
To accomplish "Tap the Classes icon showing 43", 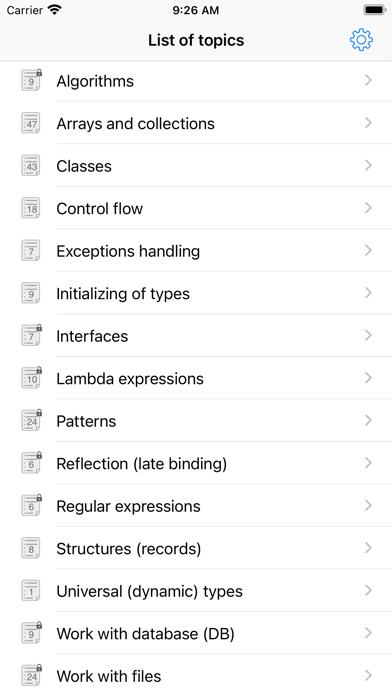I will click(x=32, y=166).
